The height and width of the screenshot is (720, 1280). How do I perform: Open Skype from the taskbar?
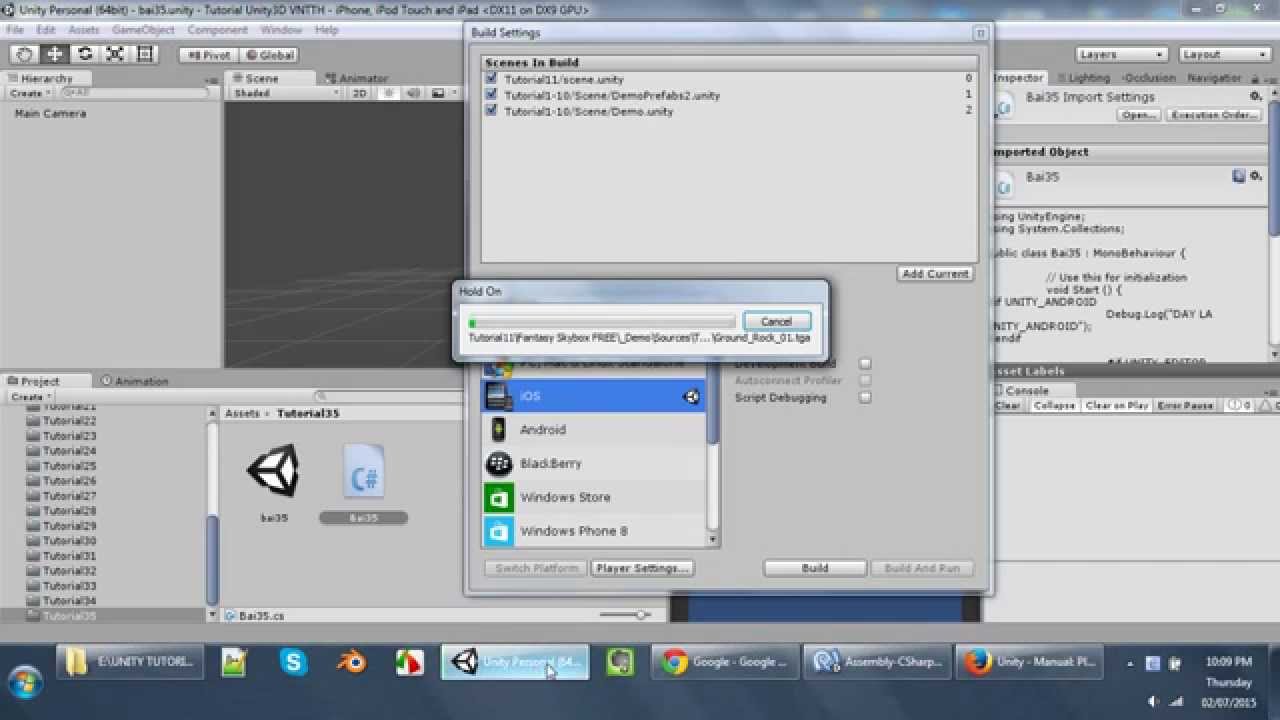[x=293, y=661]
